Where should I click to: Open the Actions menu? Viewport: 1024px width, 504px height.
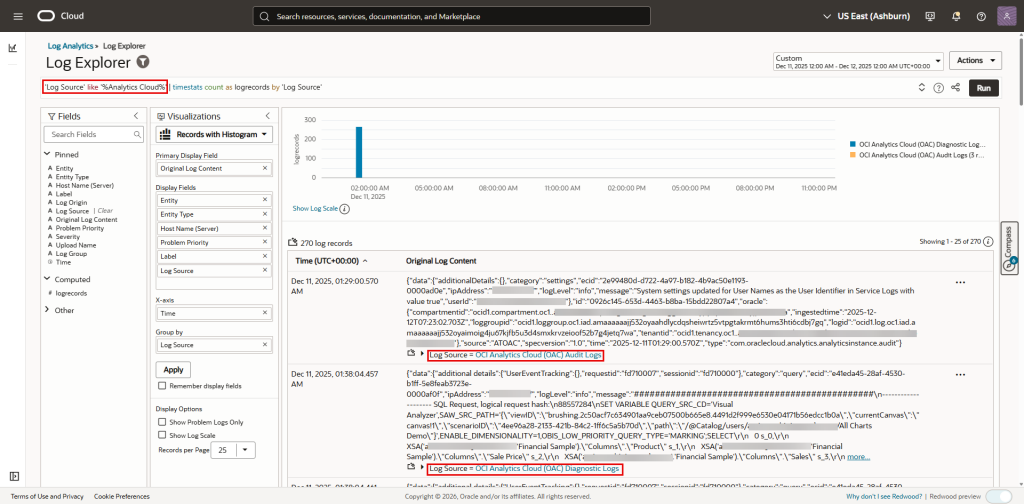[974, 60]
